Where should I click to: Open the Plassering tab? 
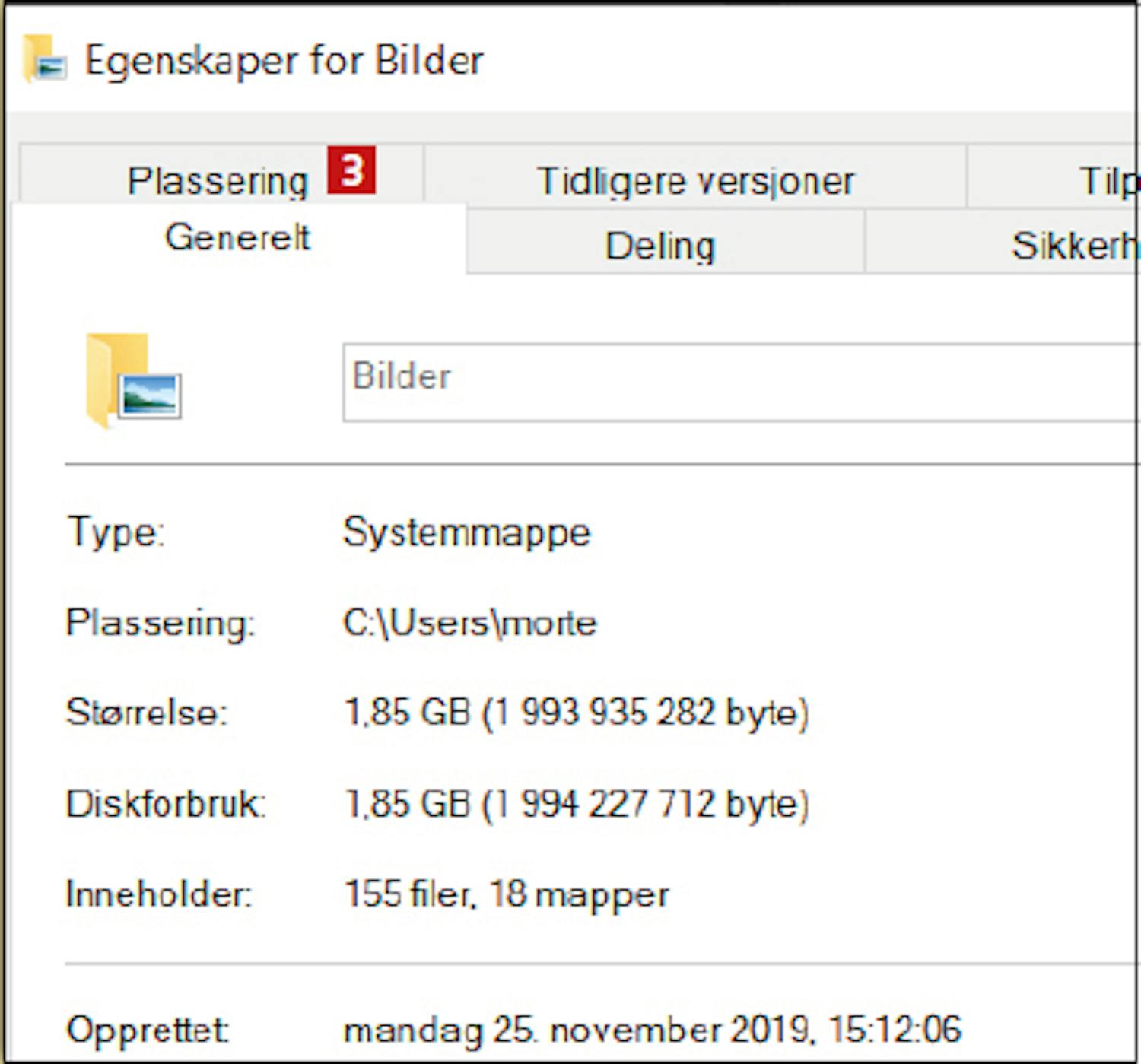[218, 181]
